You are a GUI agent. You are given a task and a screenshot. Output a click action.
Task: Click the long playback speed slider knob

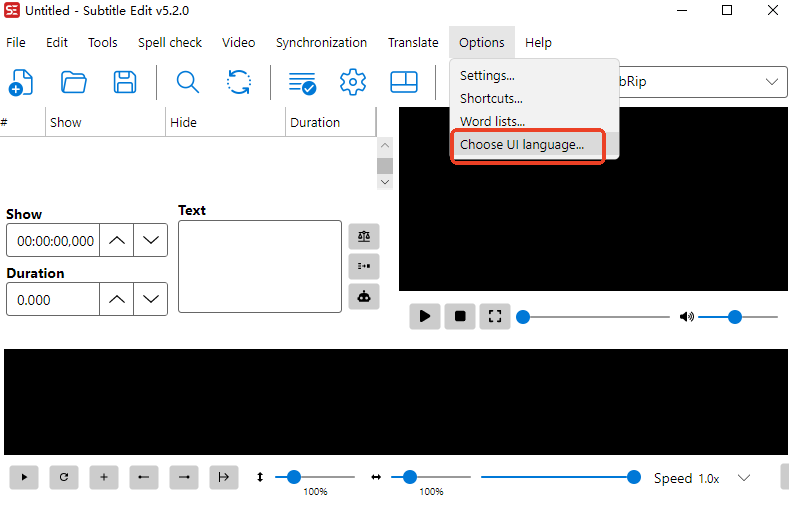click(x=634, y=477)
